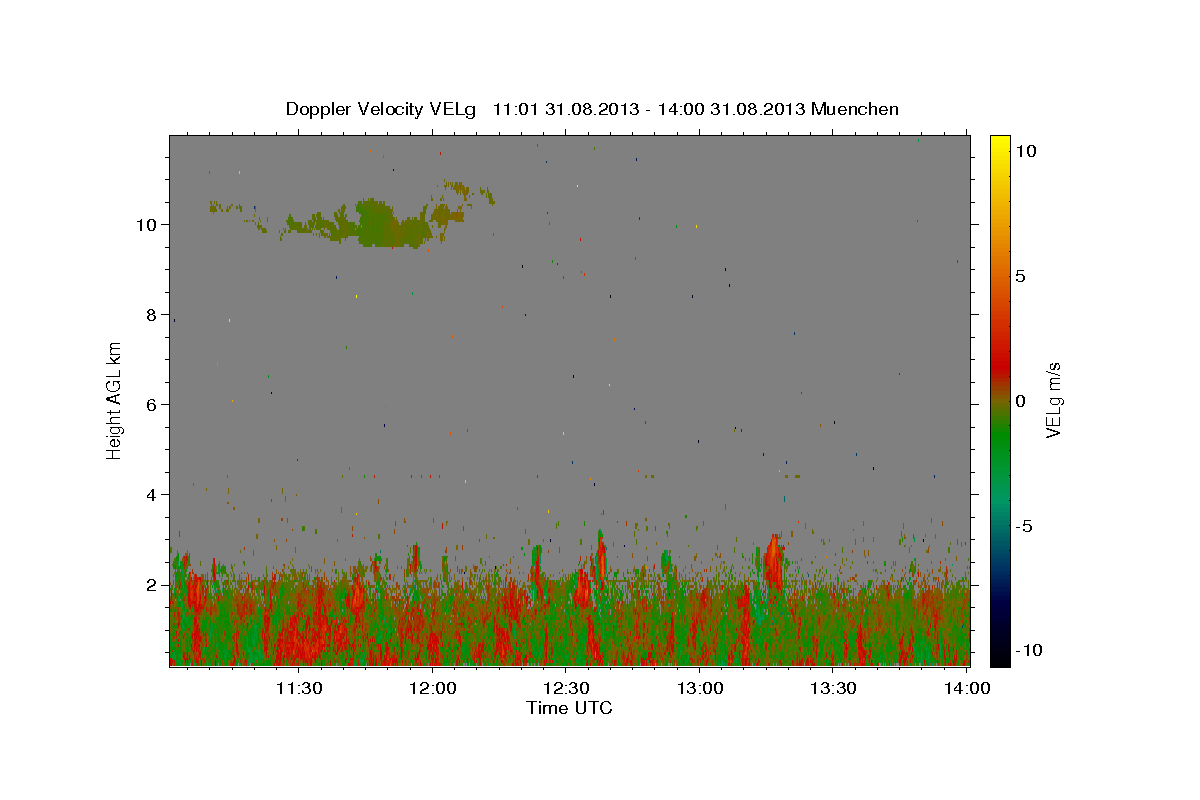Click the 12:00 time tick label

pyautogui.click(x=433, y=688)
